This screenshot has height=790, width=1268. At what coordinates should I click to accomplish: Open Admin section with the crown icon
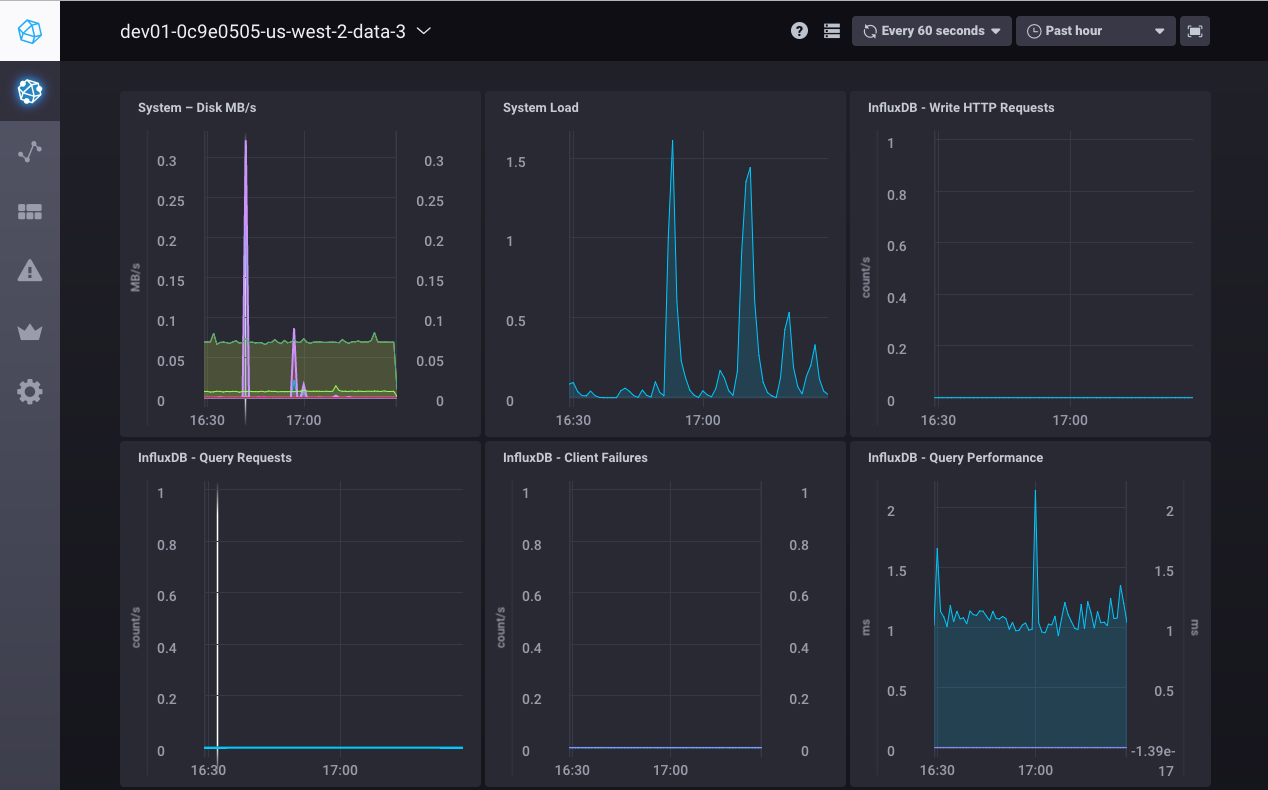[x=30, y=332]
